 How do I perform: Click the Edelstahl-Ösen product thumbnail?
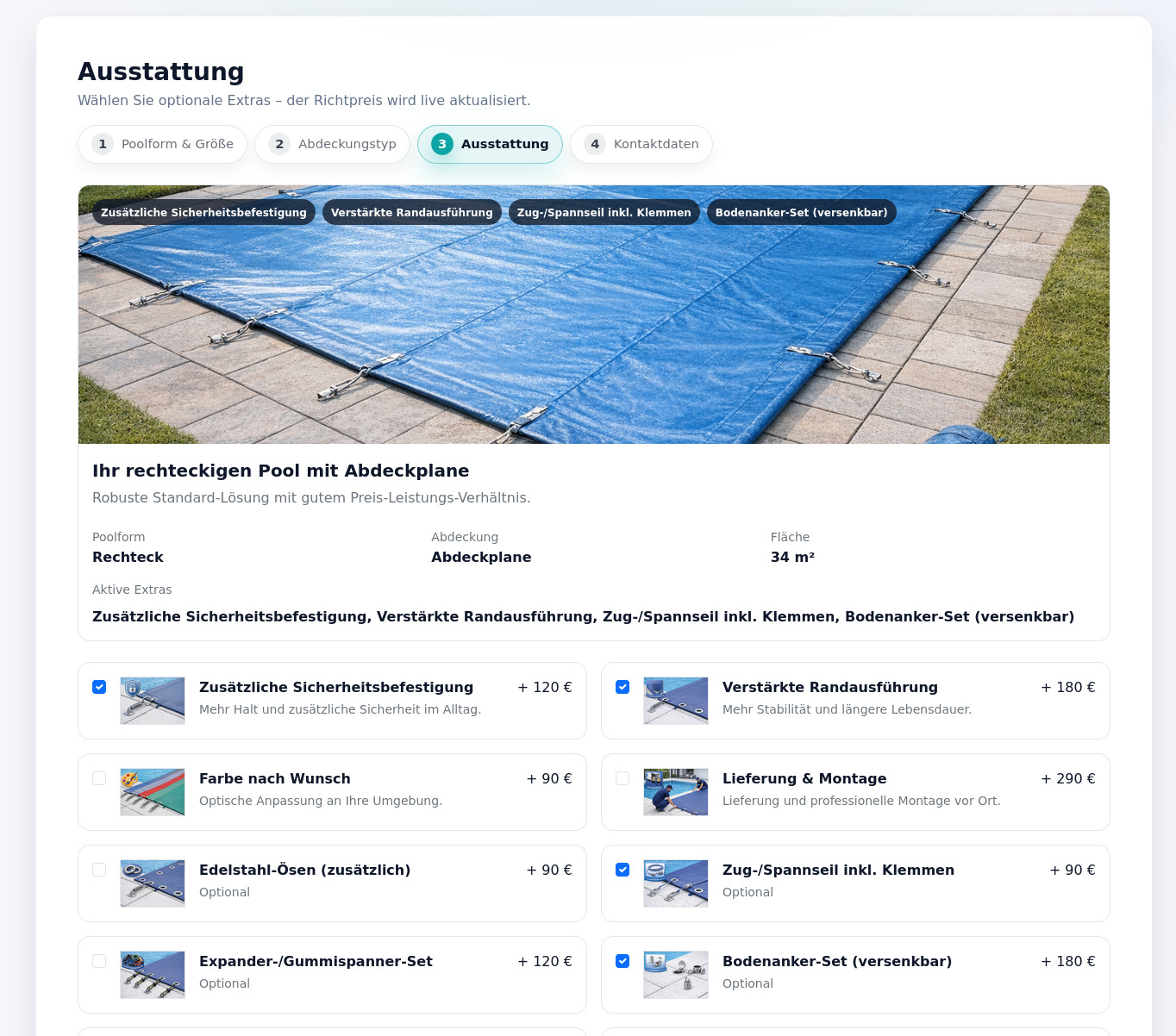pyautogui.click(x=153, y=883)
